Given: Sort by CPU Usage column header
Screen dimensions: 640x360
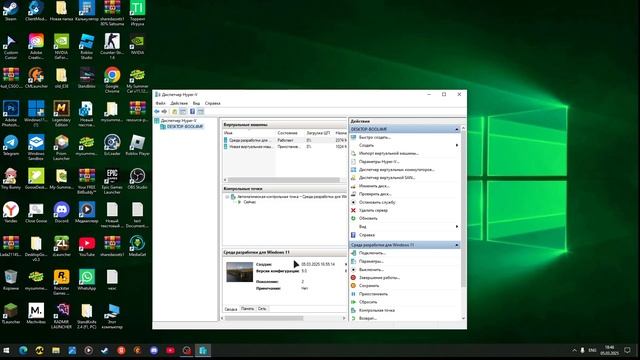Looking at the screenshot, I should point(319,133).
